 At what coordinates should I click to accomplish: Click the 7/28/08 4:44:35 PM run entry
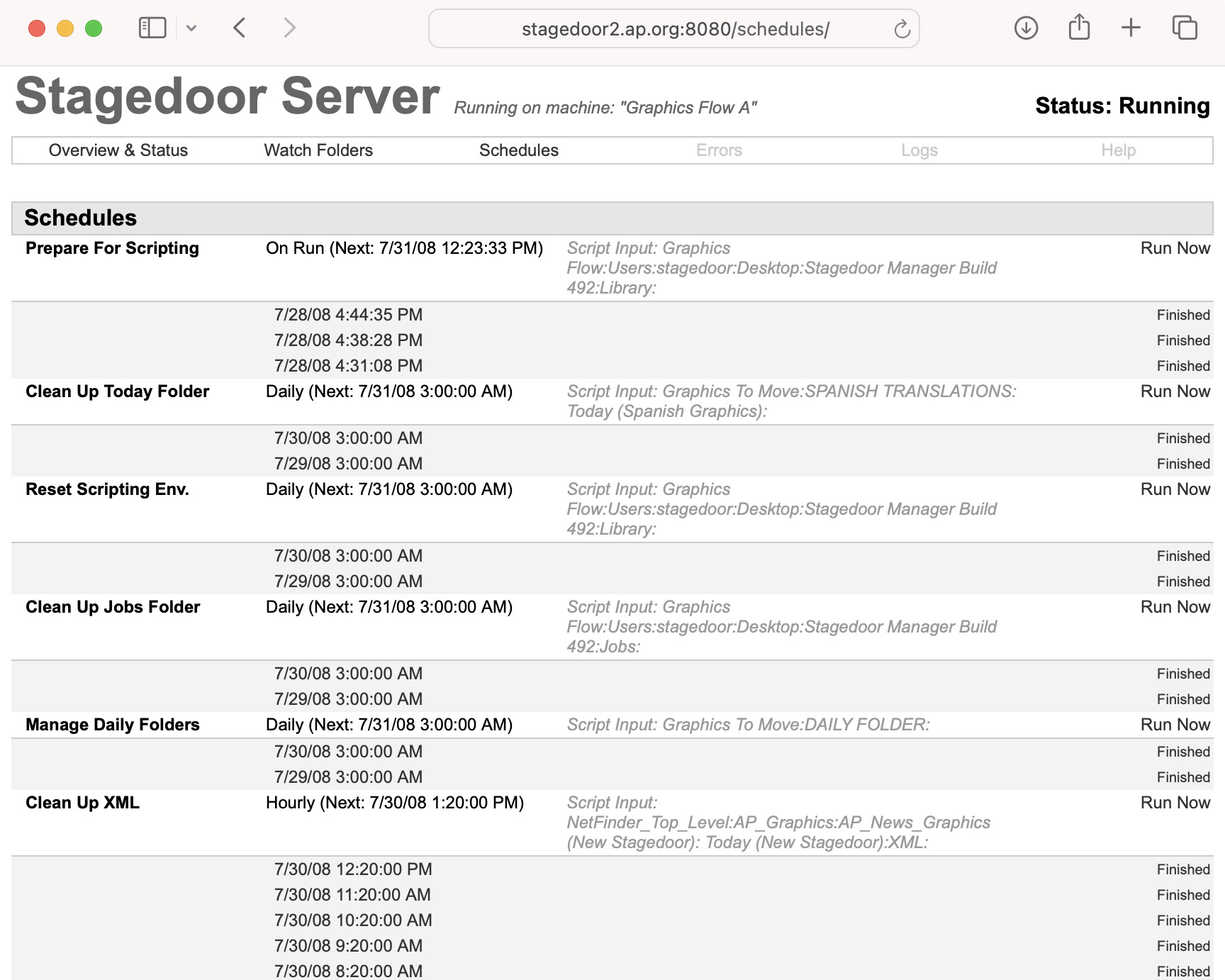(x=348, y=315)
